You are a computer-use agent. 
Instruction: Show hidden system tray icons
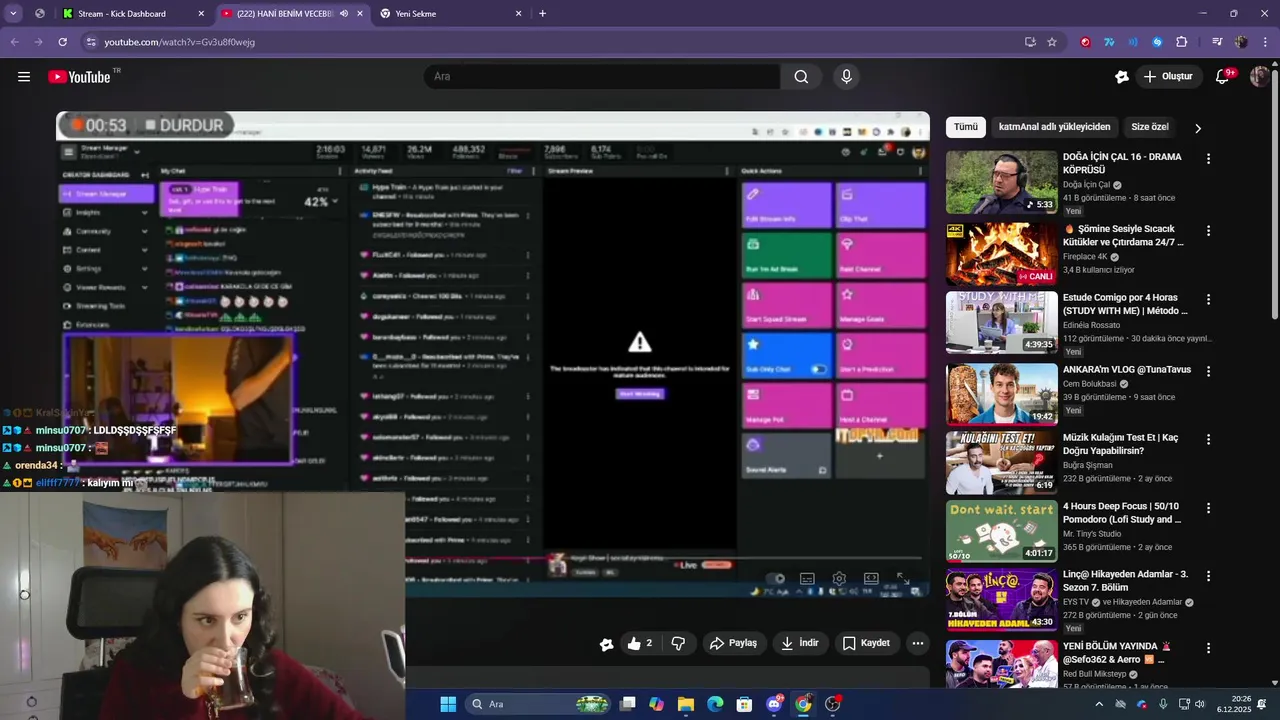coord(1099,704)
